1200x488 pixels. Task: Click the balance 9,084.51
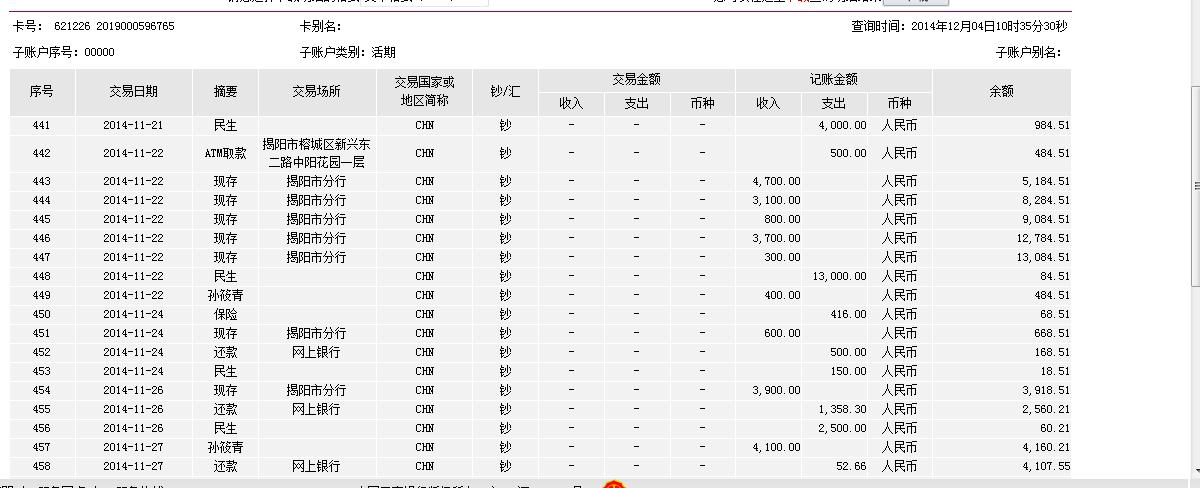(1045, 220)
